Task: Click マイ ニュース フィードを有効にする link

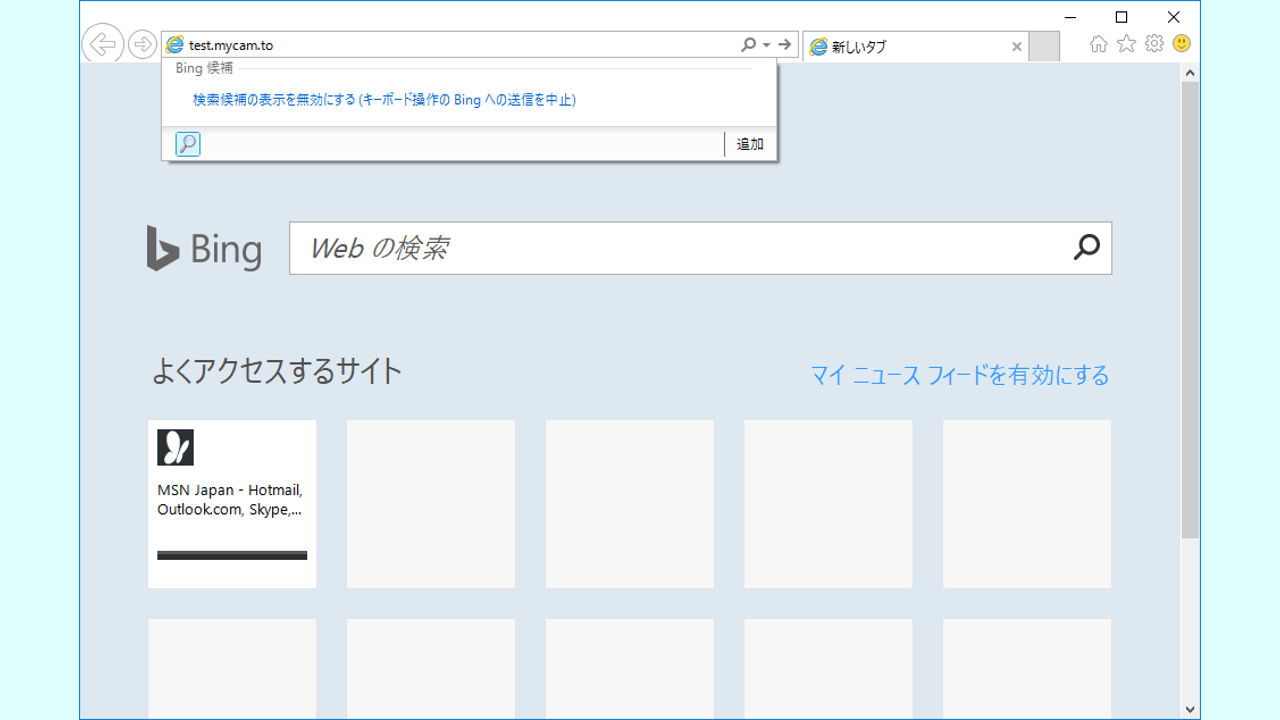Action: tap(960, 375)
